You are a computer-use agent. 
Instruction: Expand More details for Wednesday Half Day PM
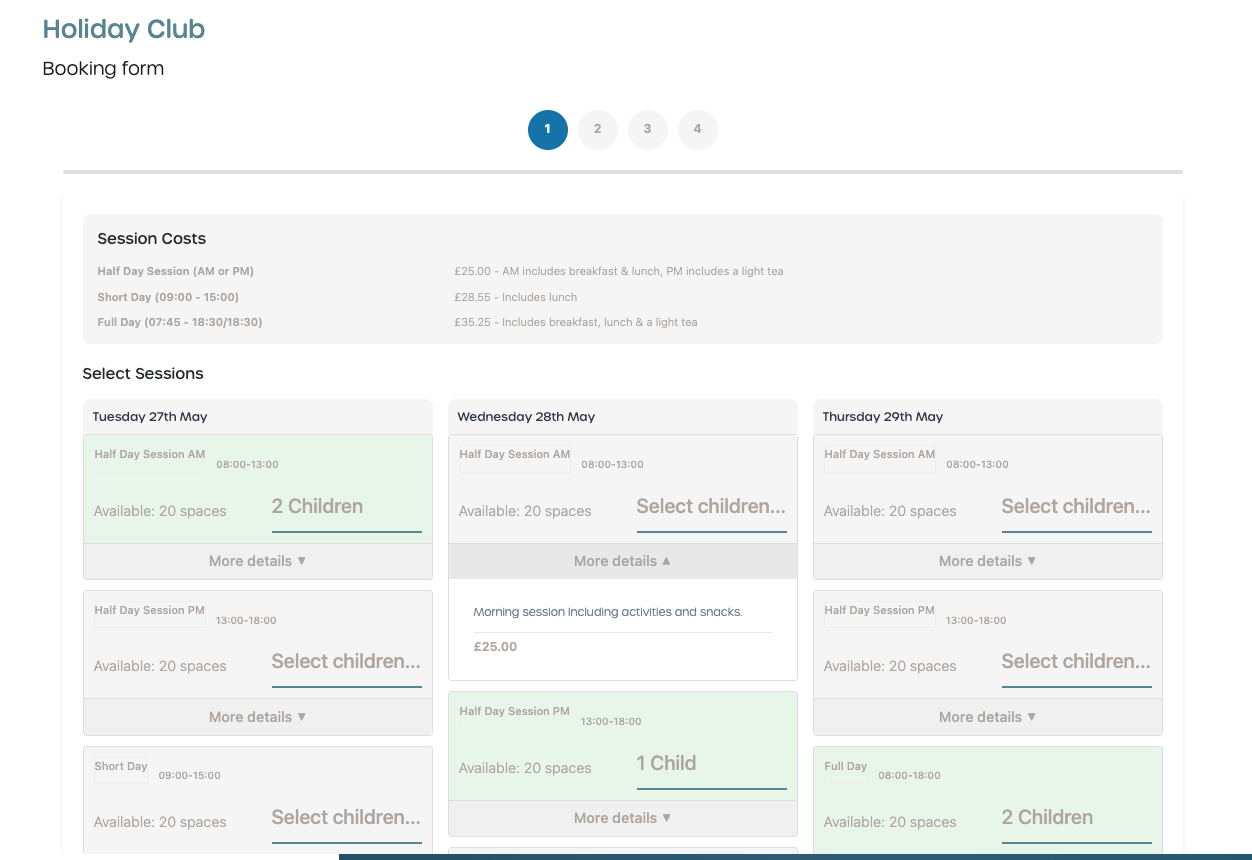click(623, 818)
